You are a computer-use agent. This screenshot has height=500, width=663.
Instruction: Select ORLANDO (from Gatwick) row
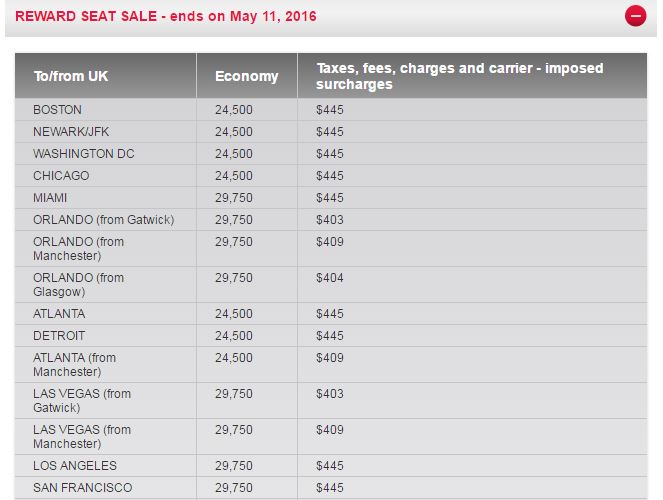click(x=103, y=220)
